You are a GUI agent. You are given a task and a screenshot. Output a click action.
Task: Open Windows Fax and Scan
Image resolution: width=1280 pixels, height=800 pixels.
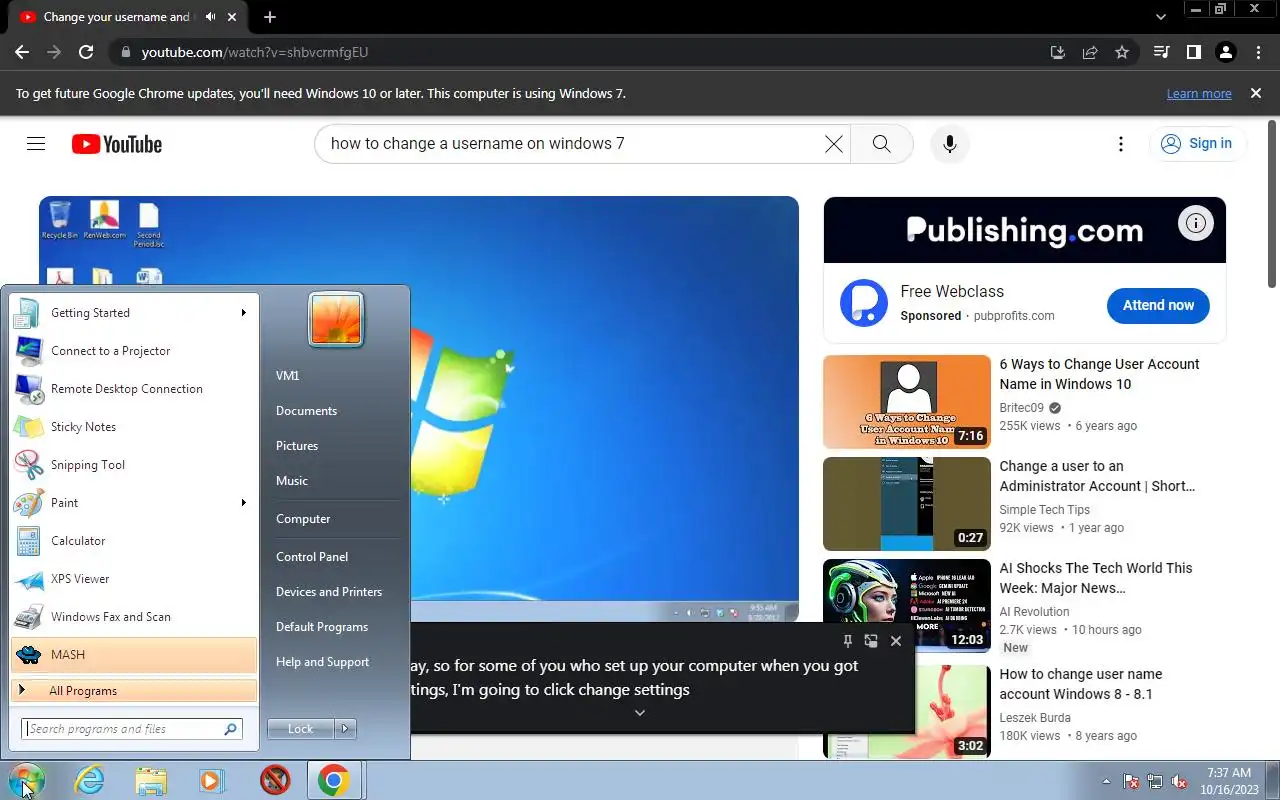click(x=133, y=617)
